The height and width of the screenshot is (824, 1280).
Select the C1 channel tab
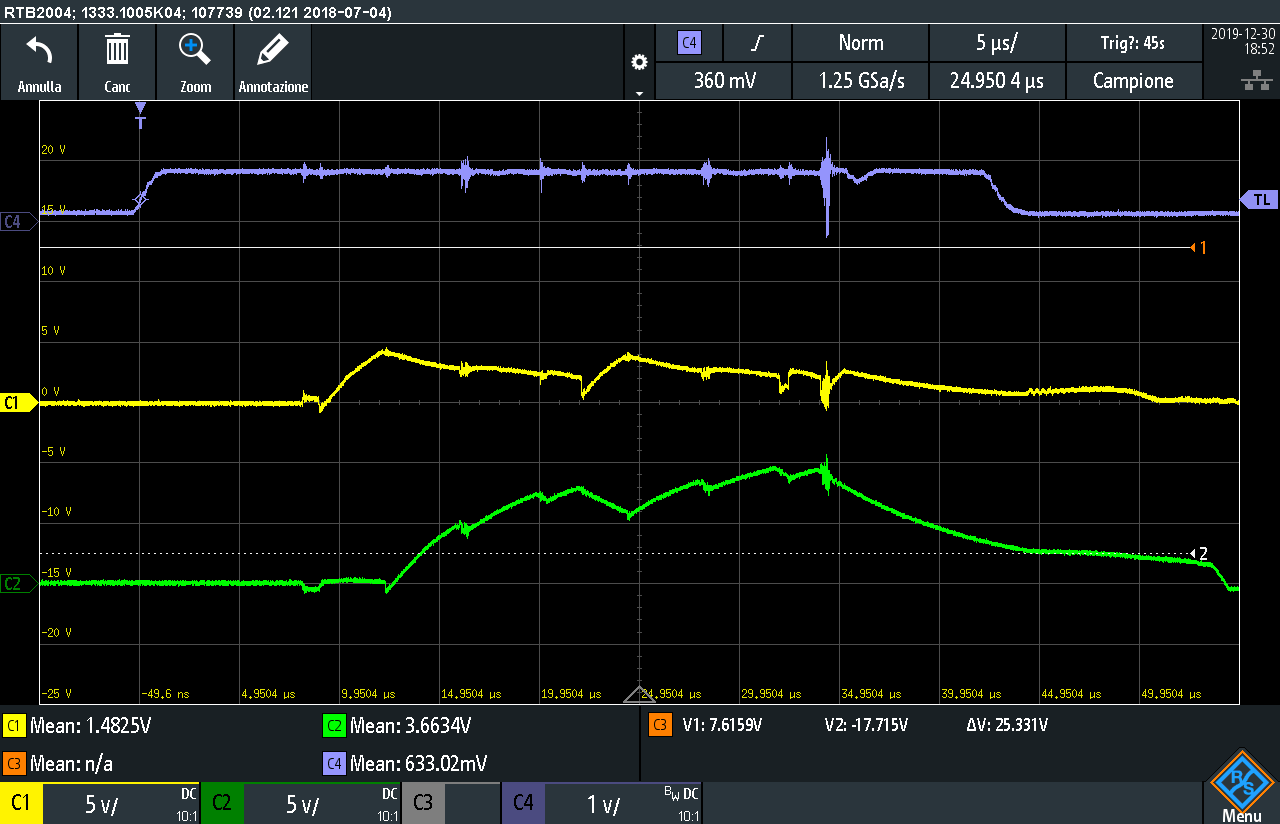pos(100,803)
